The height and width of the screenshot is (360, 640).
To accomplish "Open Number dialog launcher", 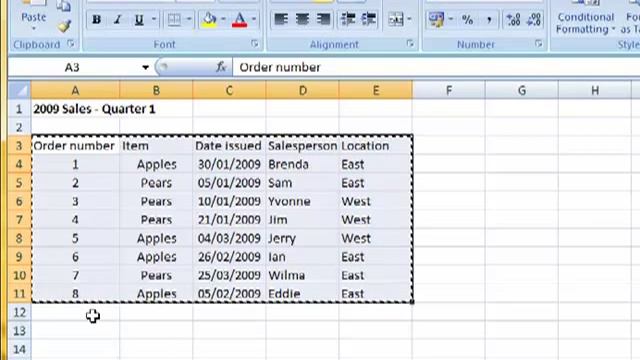I will 539,44.
